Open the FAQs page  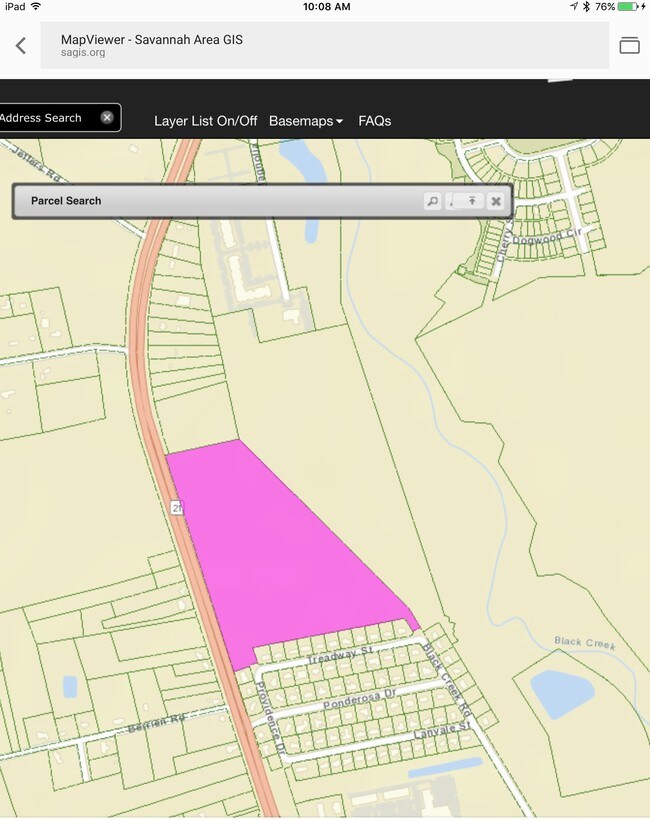point(375,121)
